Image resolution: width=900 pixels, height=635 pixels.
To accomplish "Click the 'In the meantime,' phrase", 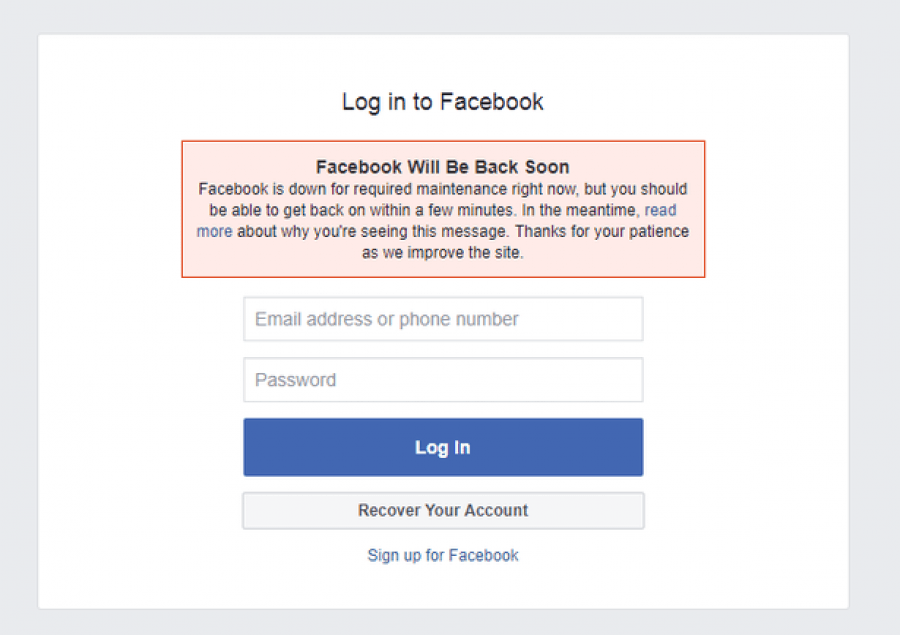I will point(581,210).
